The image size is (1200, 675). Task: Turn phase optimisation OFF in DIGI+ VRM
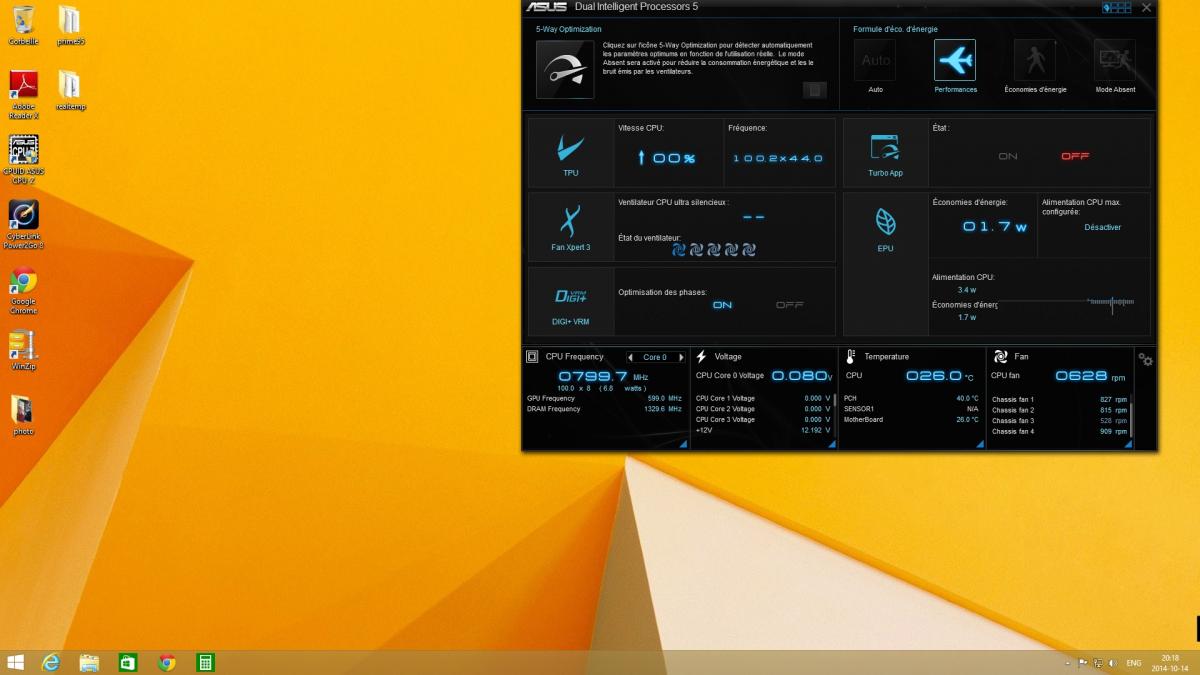click(790, 305)
